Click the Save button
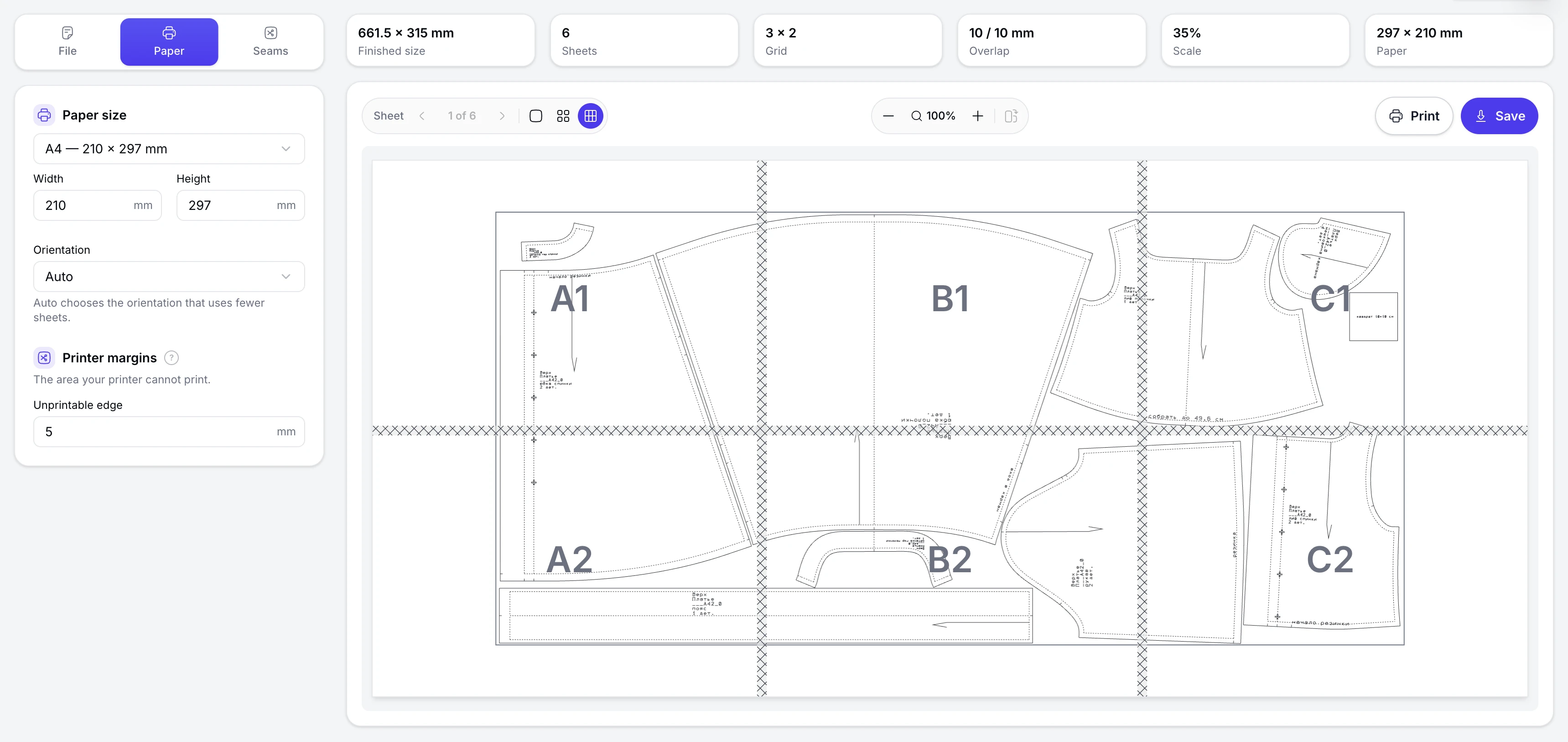1568x742 pixels. click(1499, 116)
